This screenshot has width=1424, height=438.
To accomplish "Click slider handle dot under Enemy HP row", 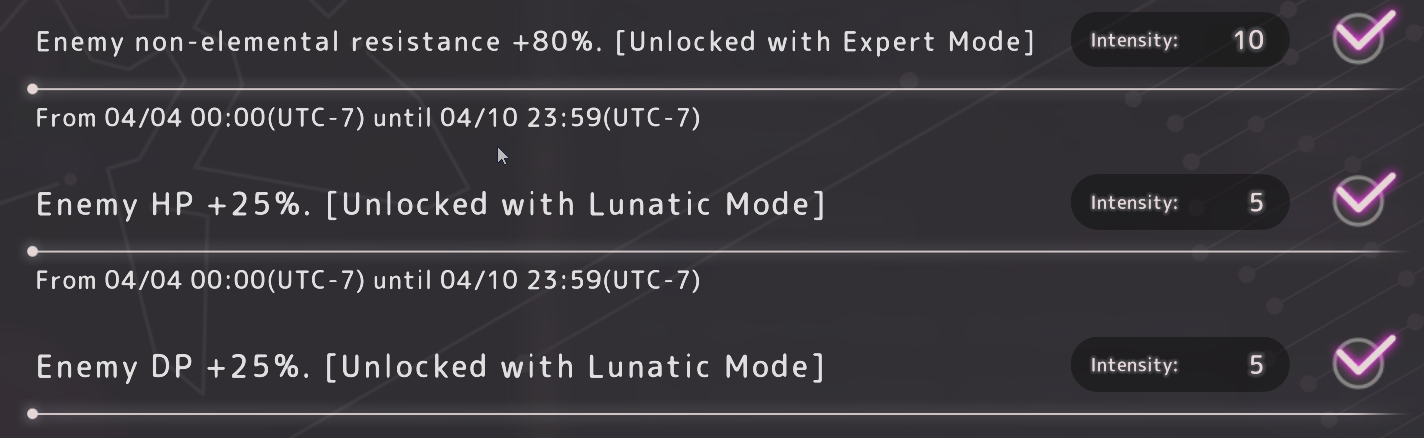I will tap(33, 251).
